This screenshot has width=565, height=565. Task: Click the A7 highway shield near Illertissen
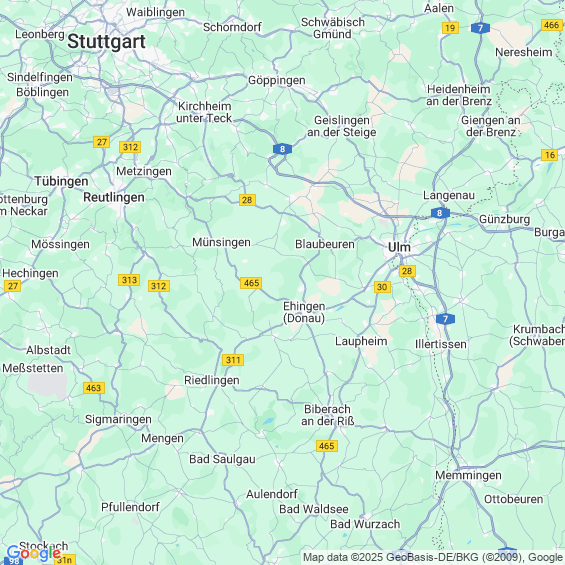point(445,319)
